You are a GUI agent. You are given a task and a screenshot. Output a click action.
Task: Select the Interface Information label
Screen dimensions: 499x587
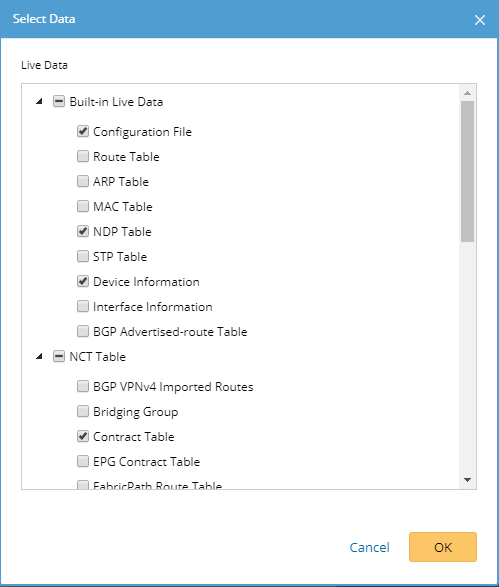(152, 307)
